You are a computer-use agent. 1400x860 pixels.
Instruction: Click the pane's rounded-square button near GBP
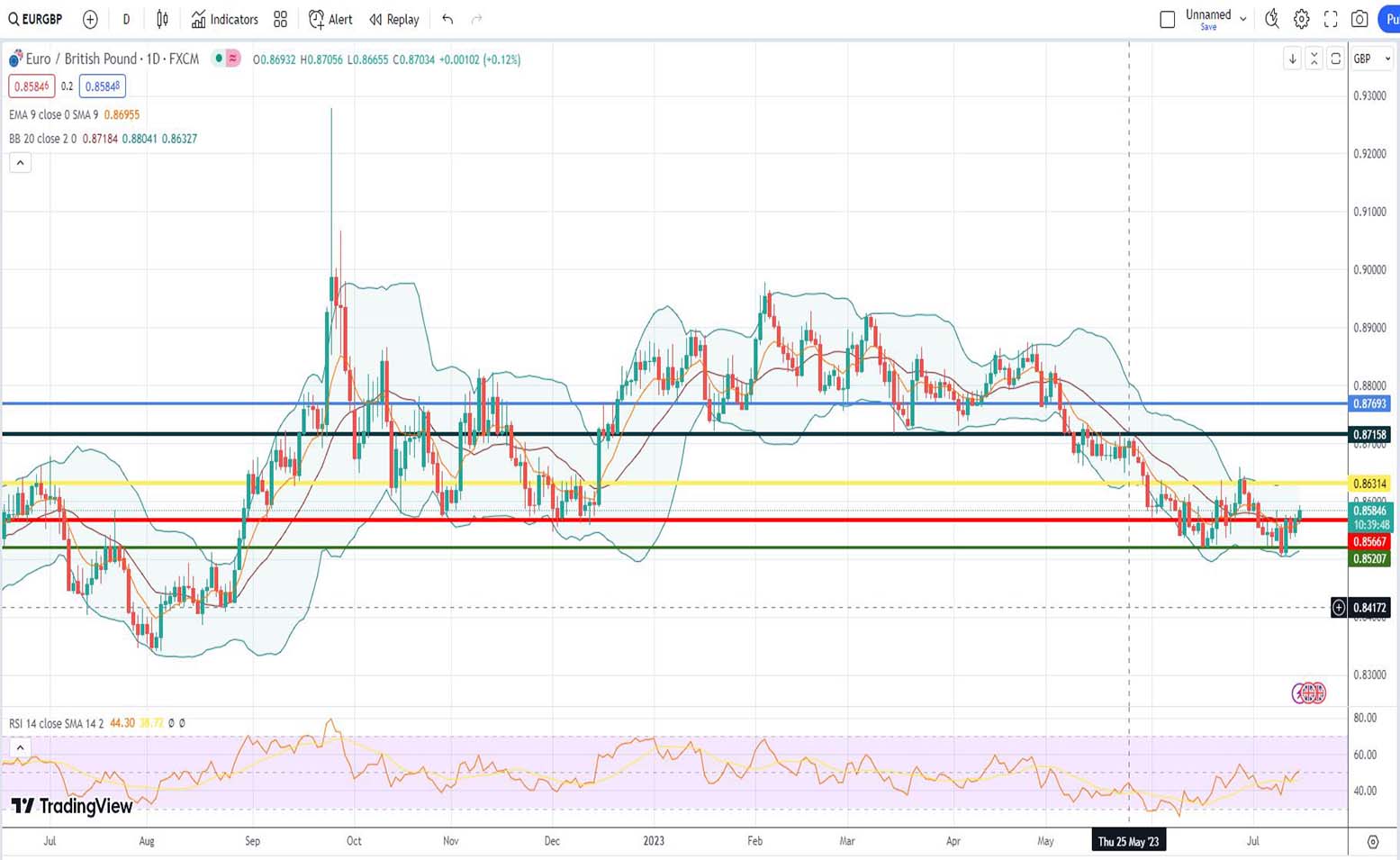(1335, 59)
